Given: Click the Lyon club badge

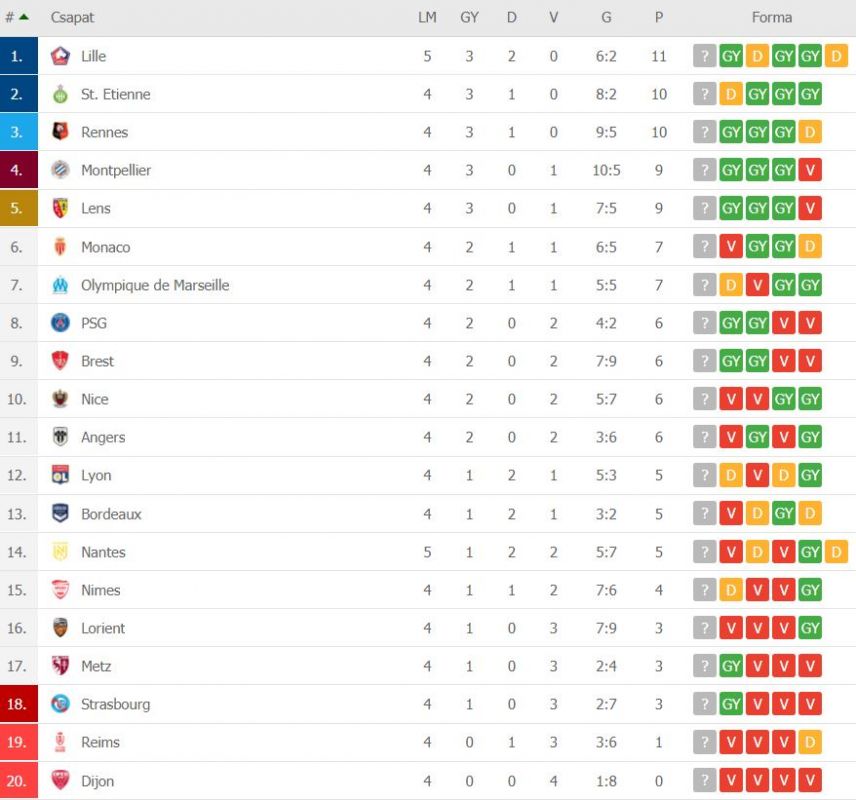Looking at the screenshot, I should click(x=60, y=475).
